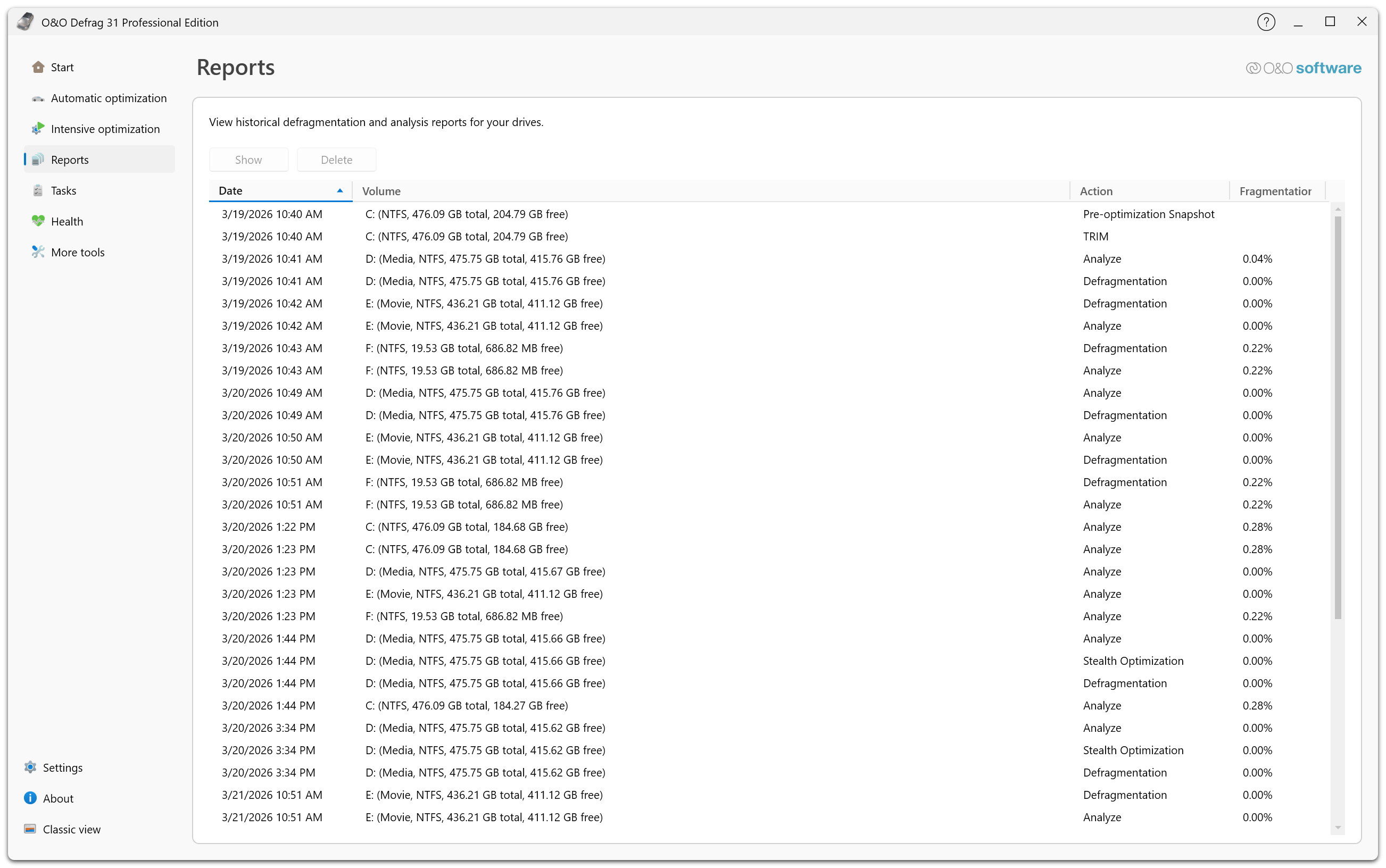Click the More tools wrench icon
The image size is (1386, 868).
tap(38, 252)
